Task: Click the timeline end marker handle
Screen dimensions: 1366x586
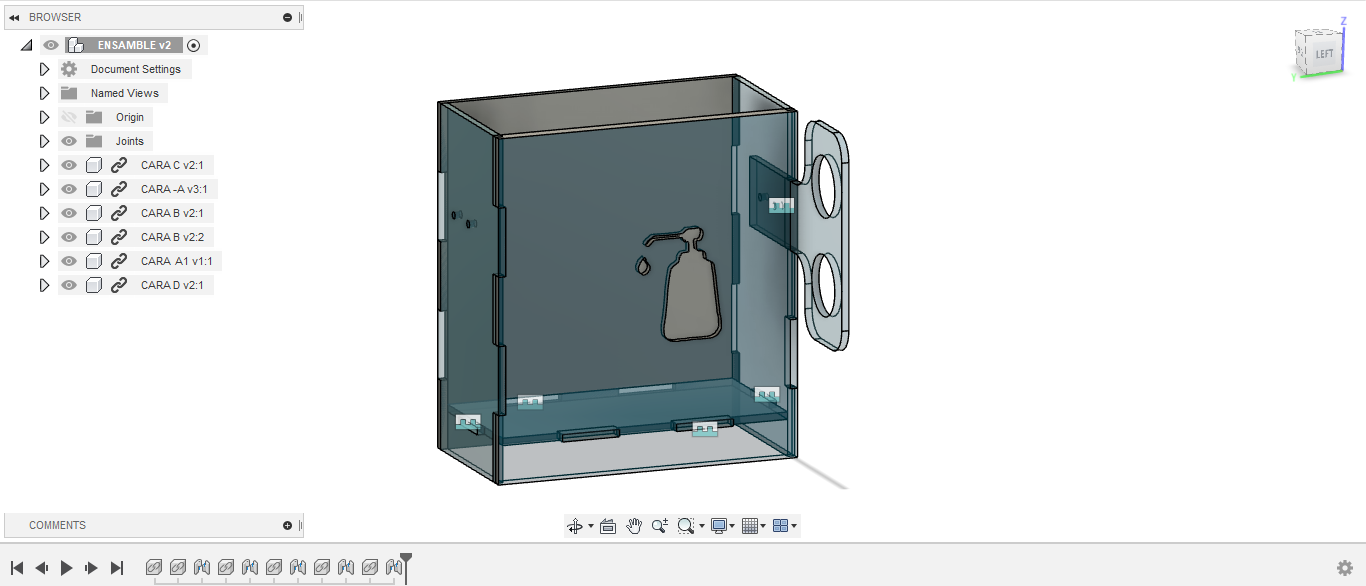Action: pos(406,559)
